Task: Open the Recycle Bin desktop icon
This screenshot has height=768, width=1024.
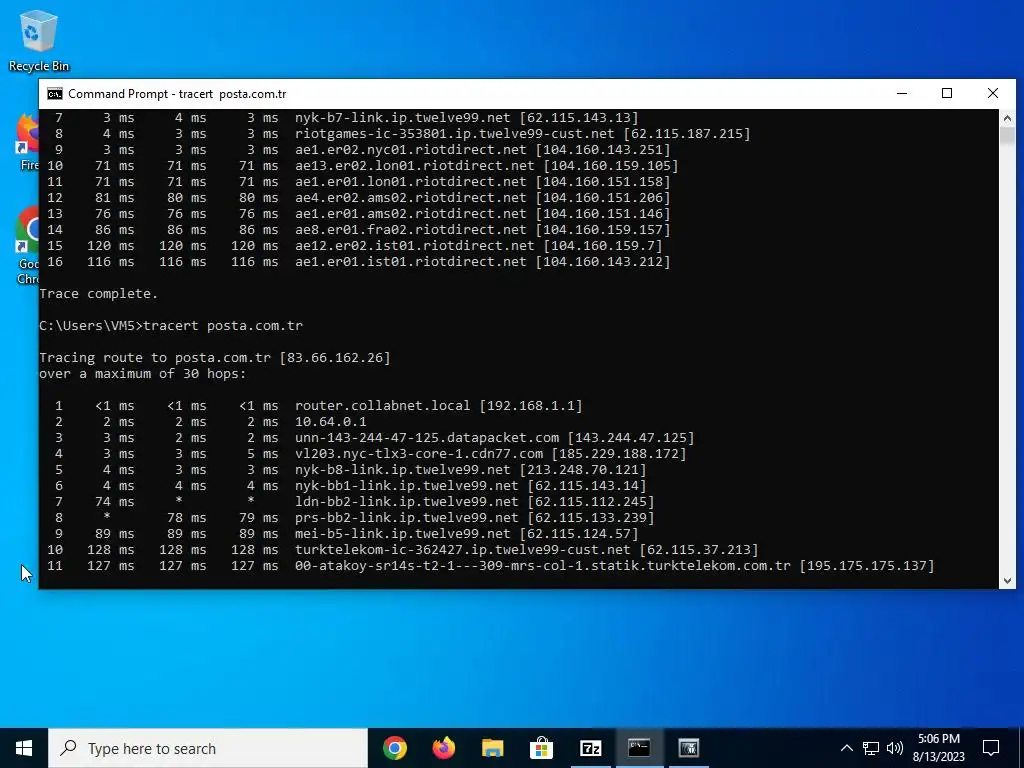Action: [39, 40]
